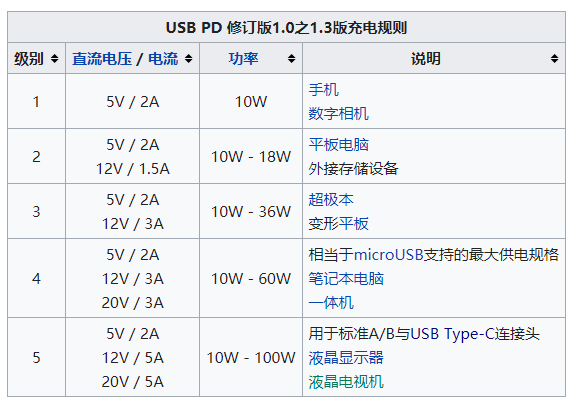Open the 数字相机 link
The image size is (583, 410).
pyautogui.click(x=338, y=113)
